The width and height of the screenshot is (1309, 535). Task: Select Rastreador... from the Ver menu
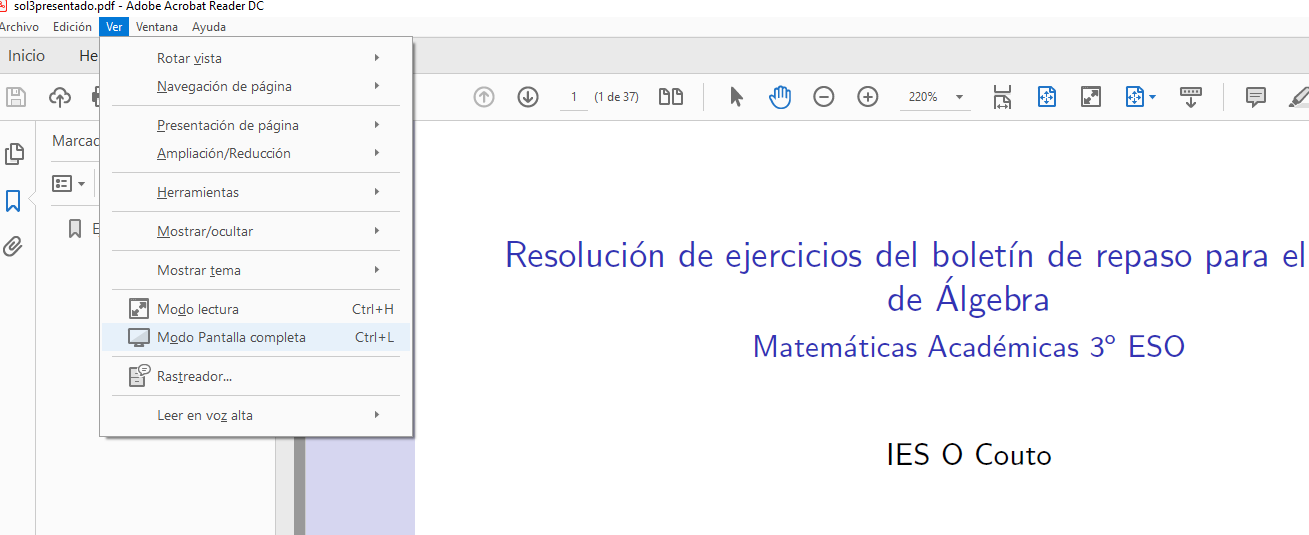194,376
